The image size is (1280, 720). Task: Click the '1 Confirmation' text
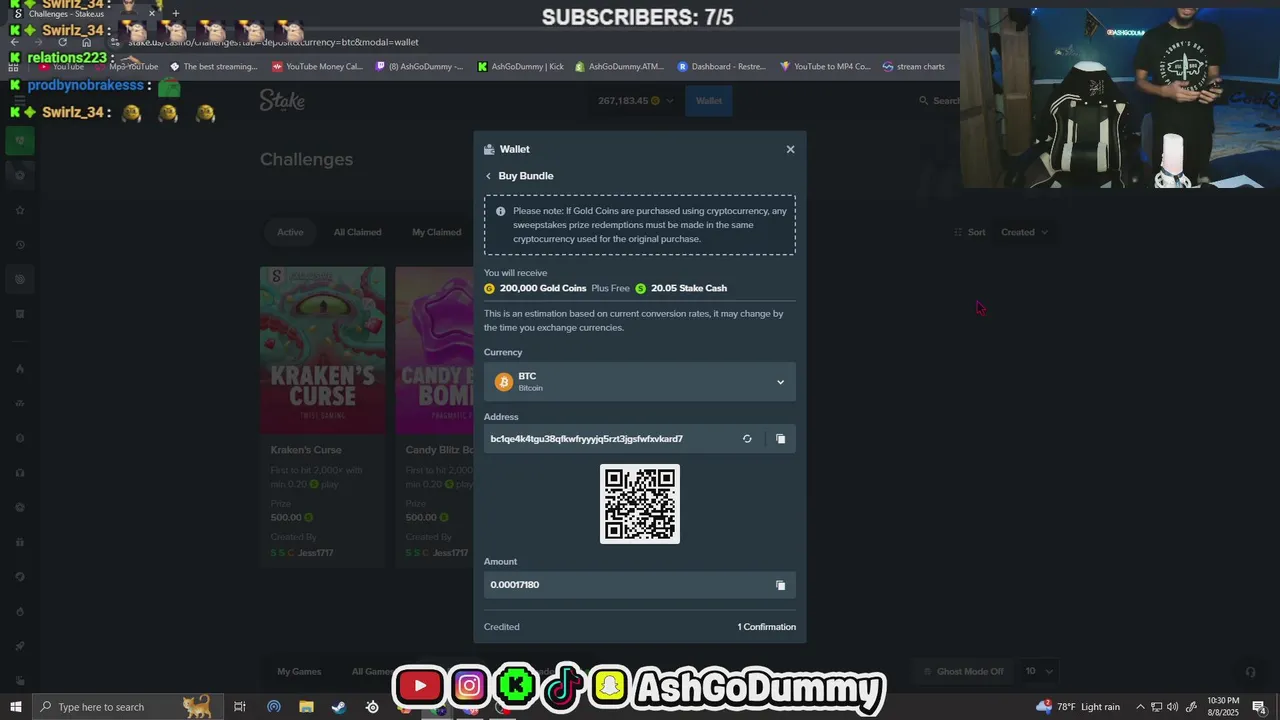tap(767, 627)
